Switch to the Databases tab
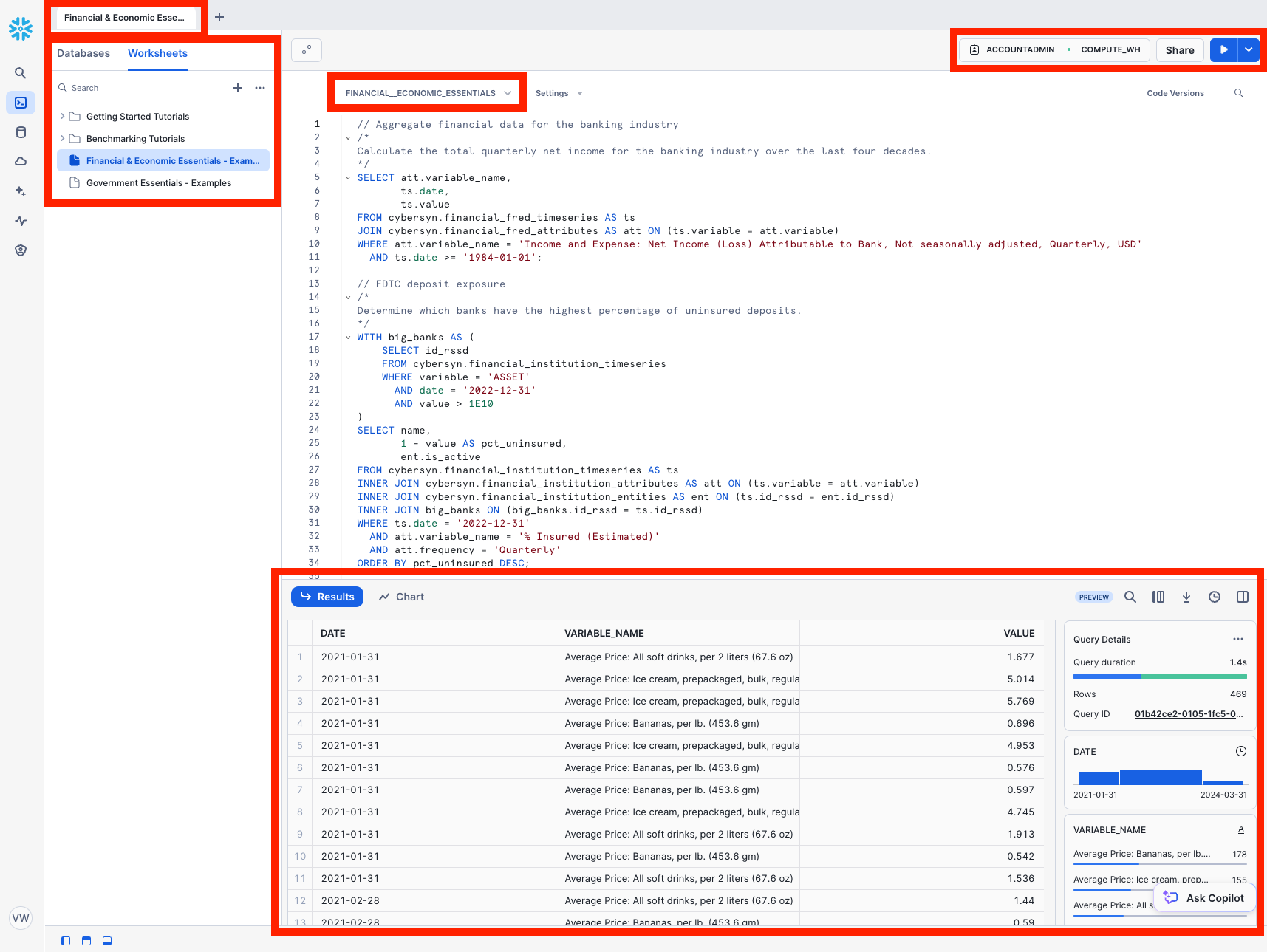The width and height of the screenshot is (1267, 952). pyautogui.click(x=83, y=53)
